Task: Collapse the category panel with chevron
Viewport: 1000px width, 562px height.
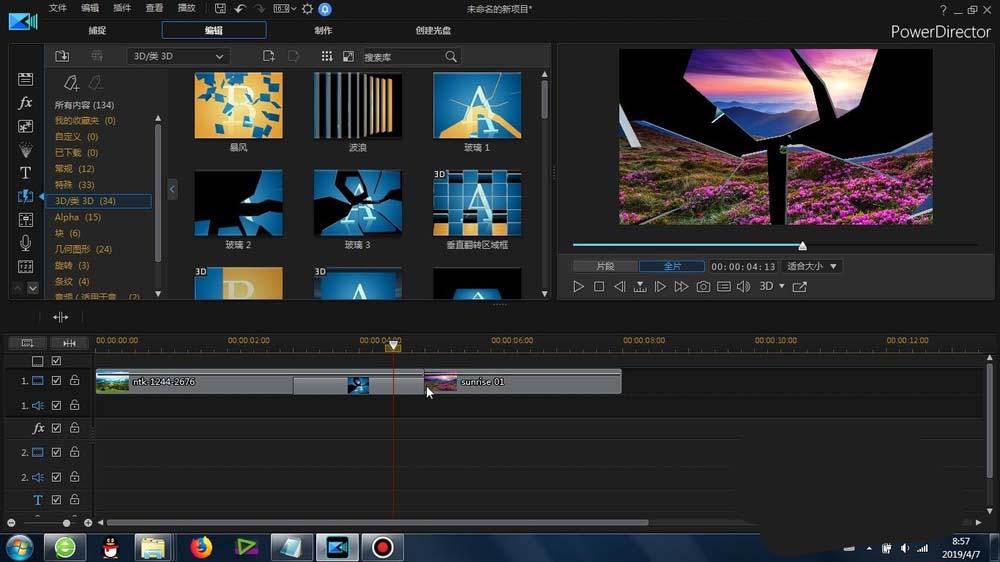Action: click(x=172, y=189)
